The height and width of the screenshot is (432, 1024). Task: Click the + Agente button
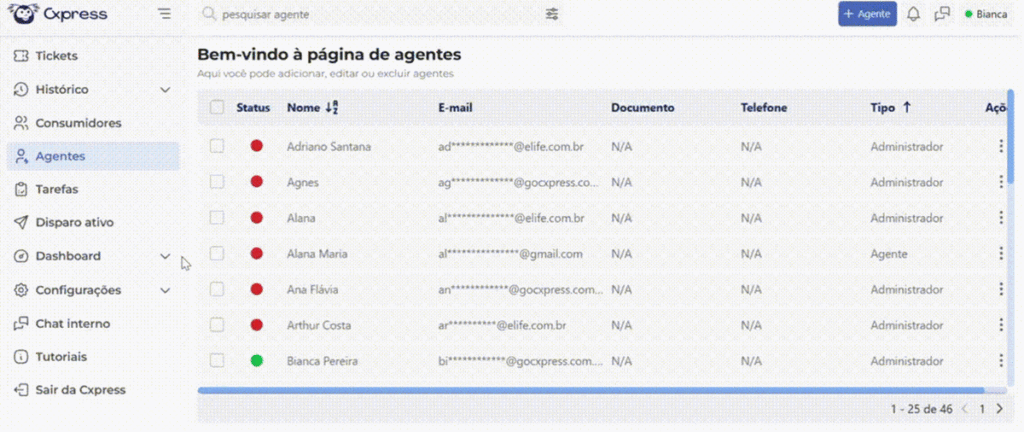pyautogui.click(x=867, y=14)
